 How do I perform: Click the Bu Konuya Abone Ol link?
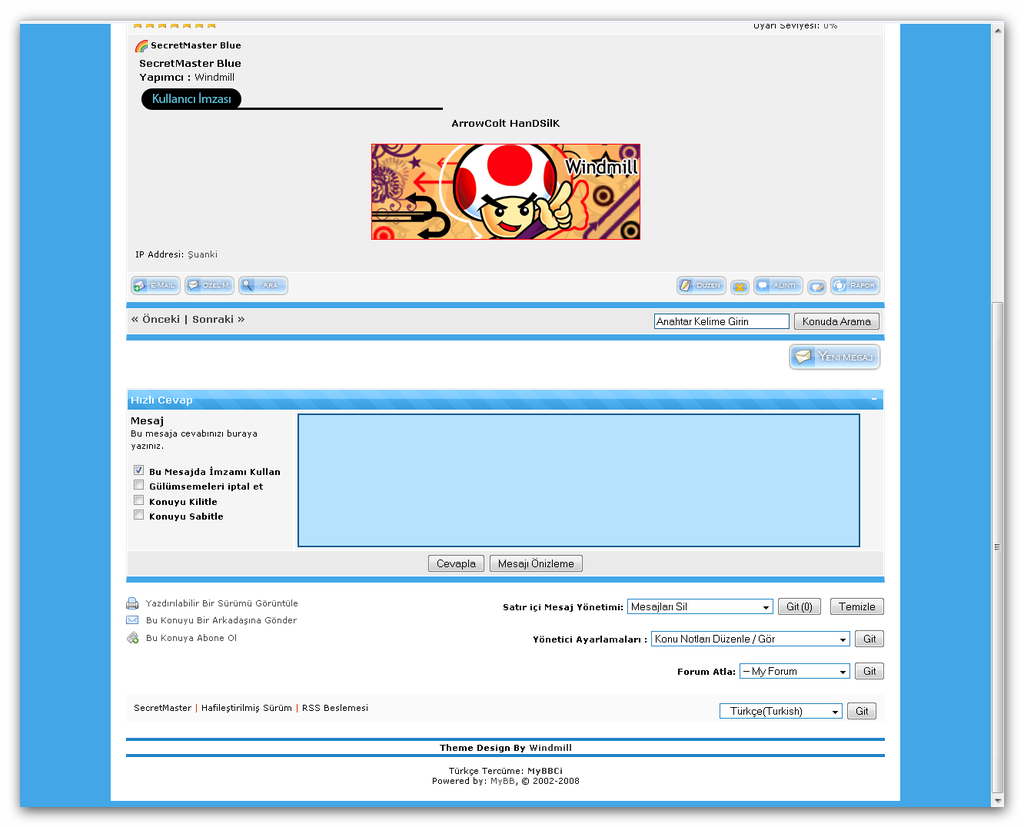tap(191, 638)
